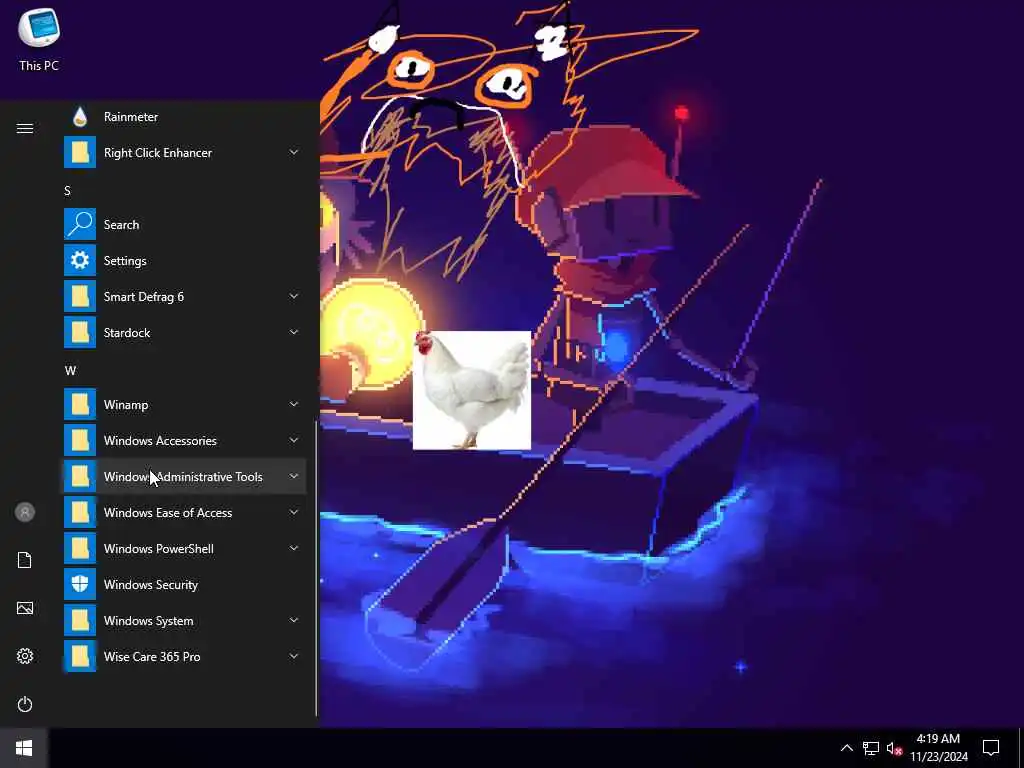Viewport: 1024px width, 768px height.
Task: Expand the Right Click Enhancer chevron
Action: [294, 152]
